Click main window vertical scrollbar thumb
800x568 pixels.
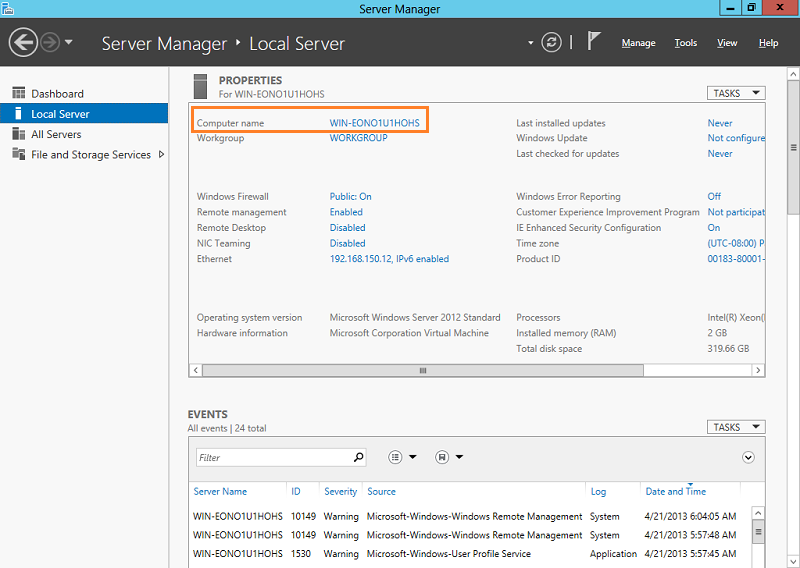tap(793, 147)
